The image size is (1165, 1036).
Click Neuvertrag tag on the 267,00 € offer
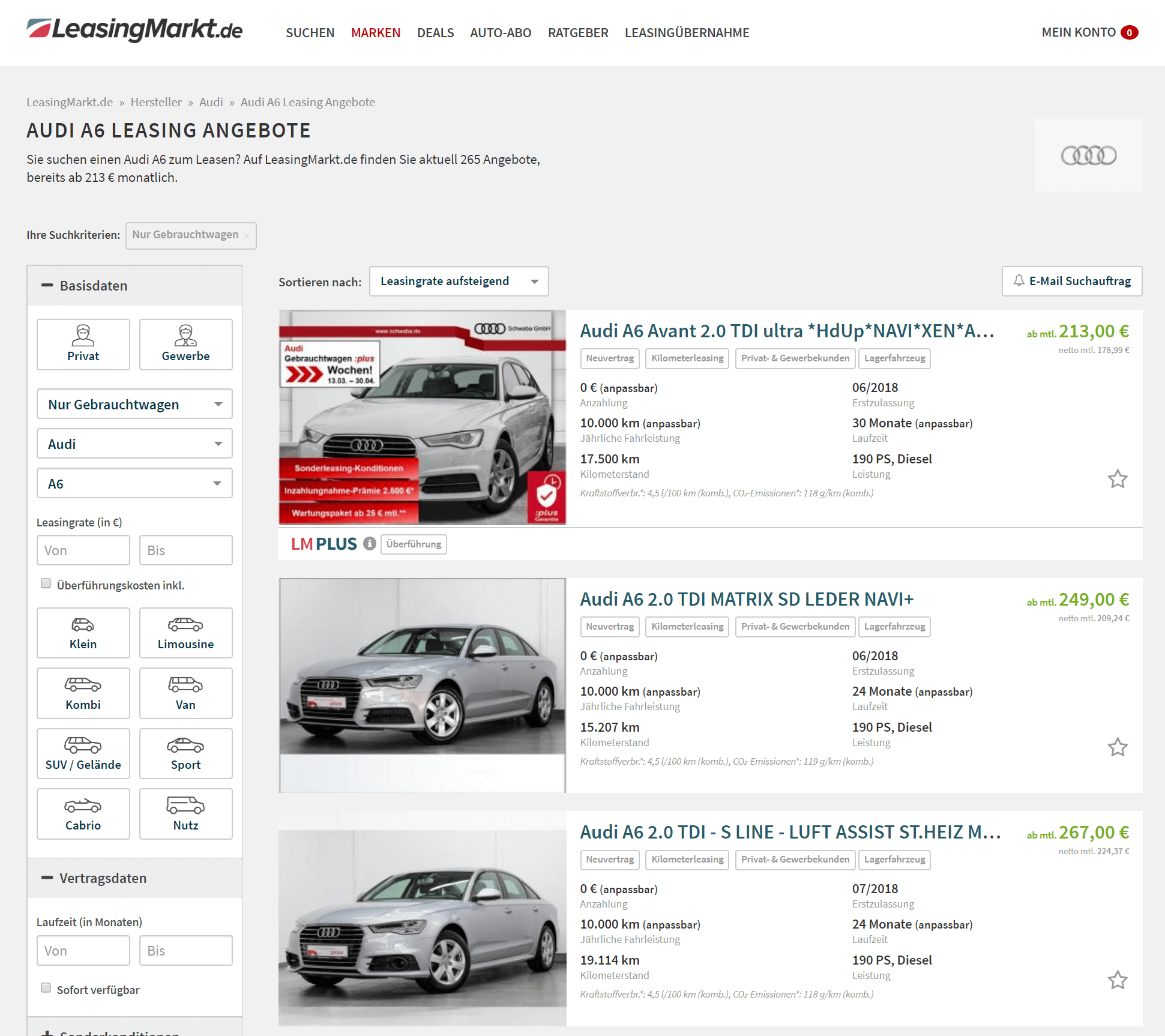tap(610, 860)
